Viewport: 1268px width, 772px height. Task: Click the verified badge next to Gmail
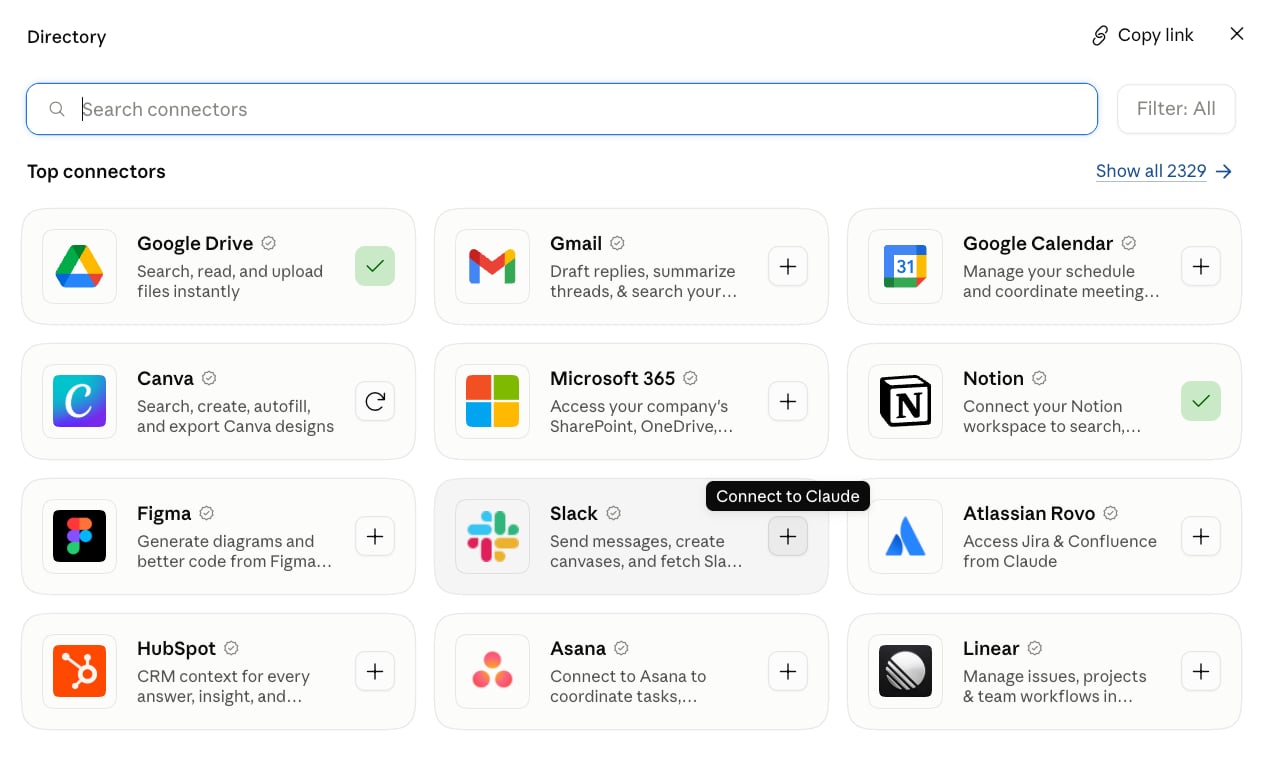point(617,243)
